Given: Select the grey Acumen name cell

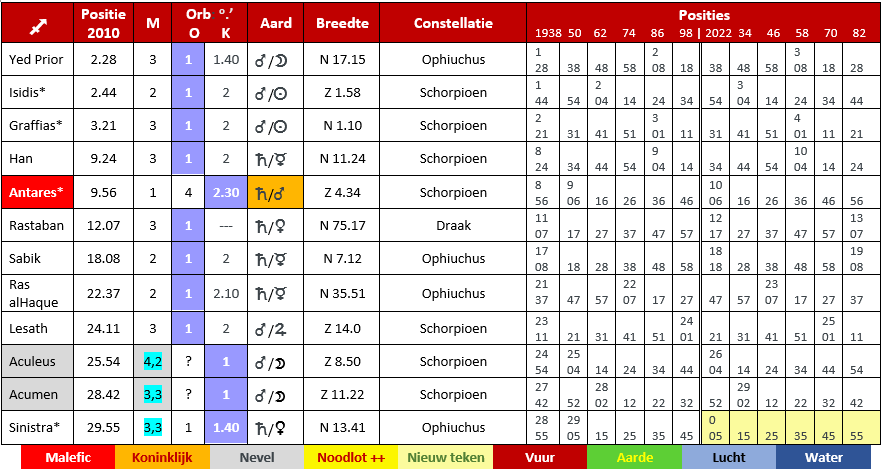Looking at the screenshot, I should click(x=37, y=395).
